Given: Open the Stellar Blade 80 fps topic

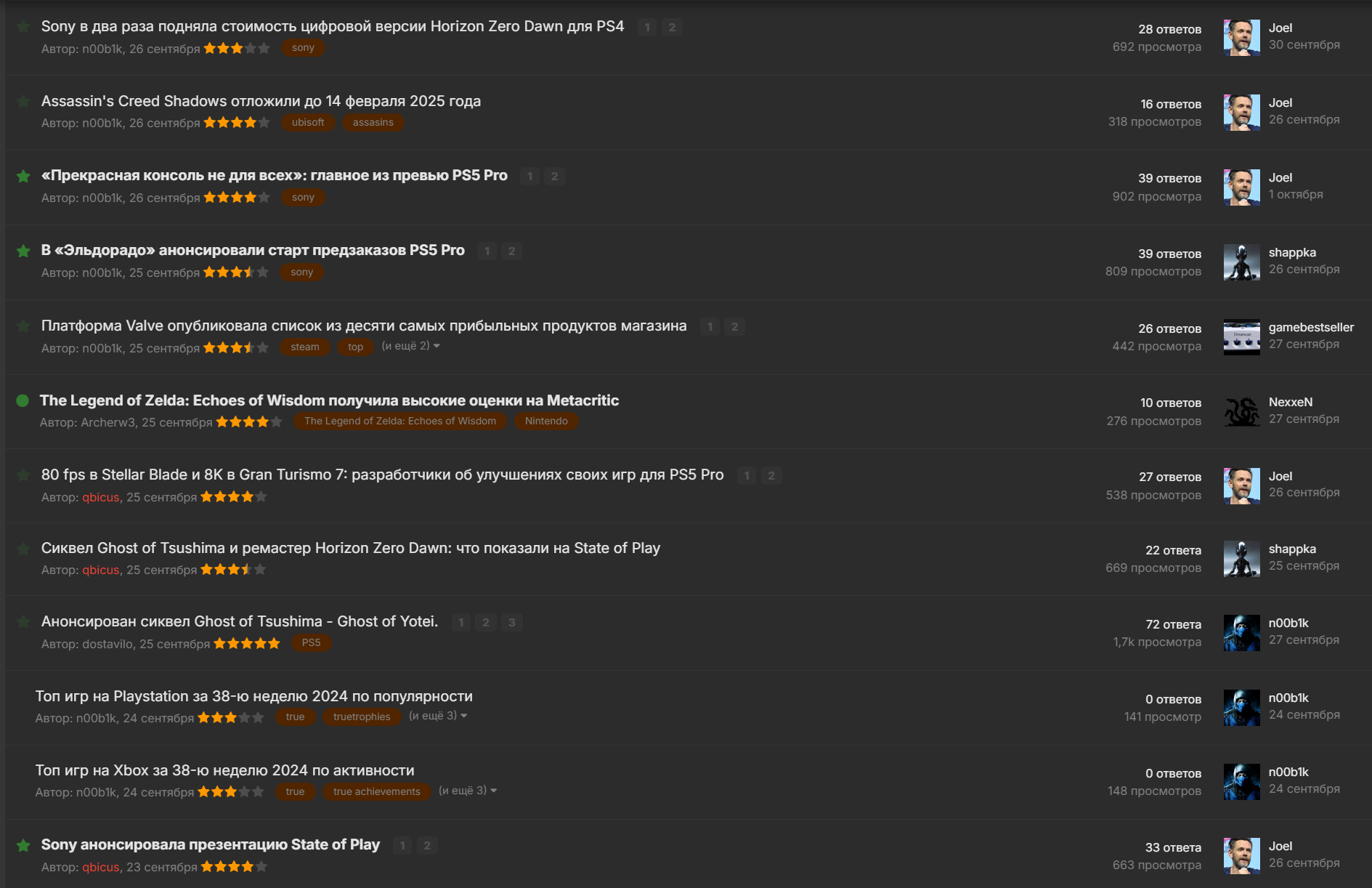Looking at the screenshot, I should [383, 475].
